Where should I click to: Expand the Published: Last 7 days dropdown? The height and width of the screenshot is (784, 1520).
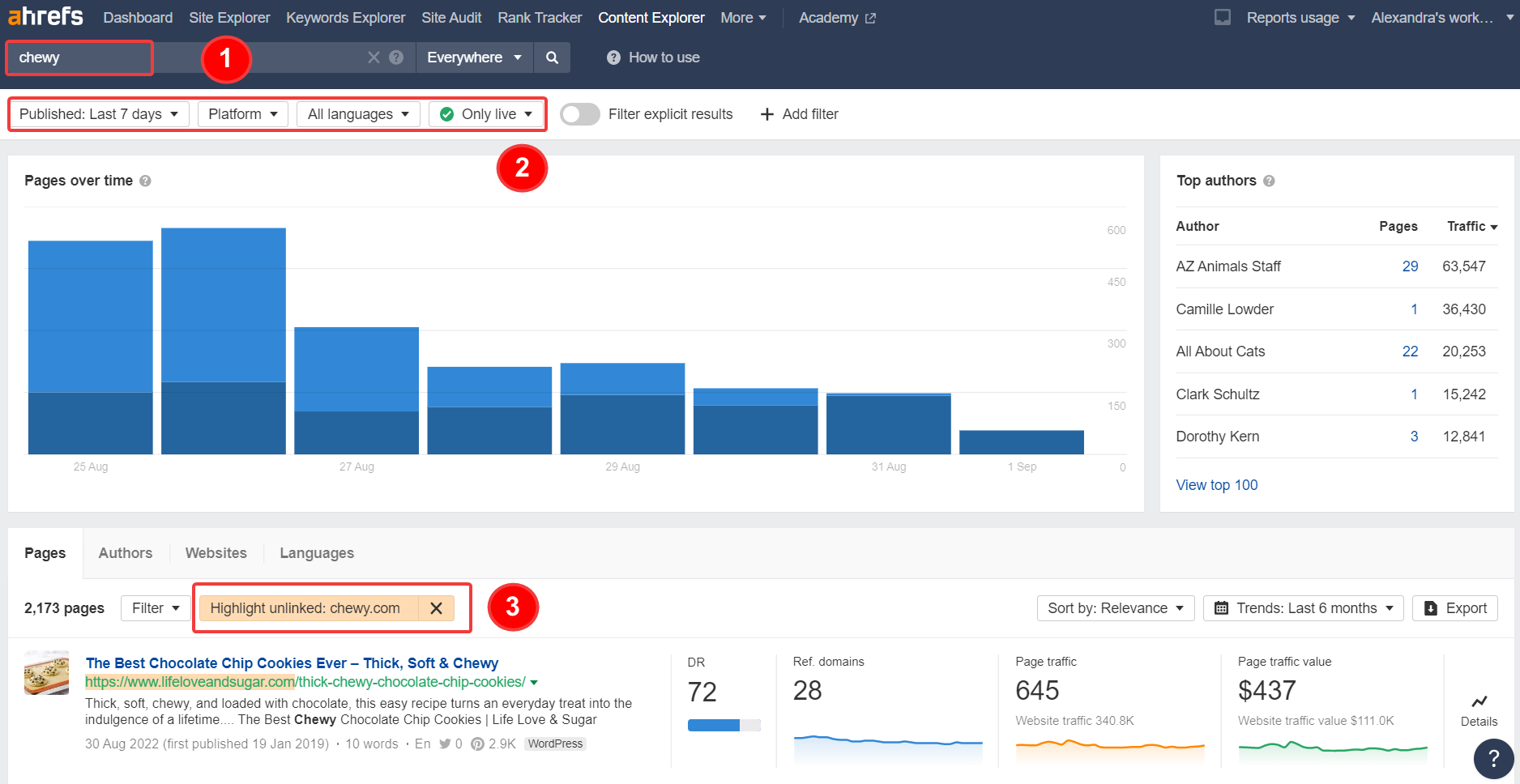(99, 114)
